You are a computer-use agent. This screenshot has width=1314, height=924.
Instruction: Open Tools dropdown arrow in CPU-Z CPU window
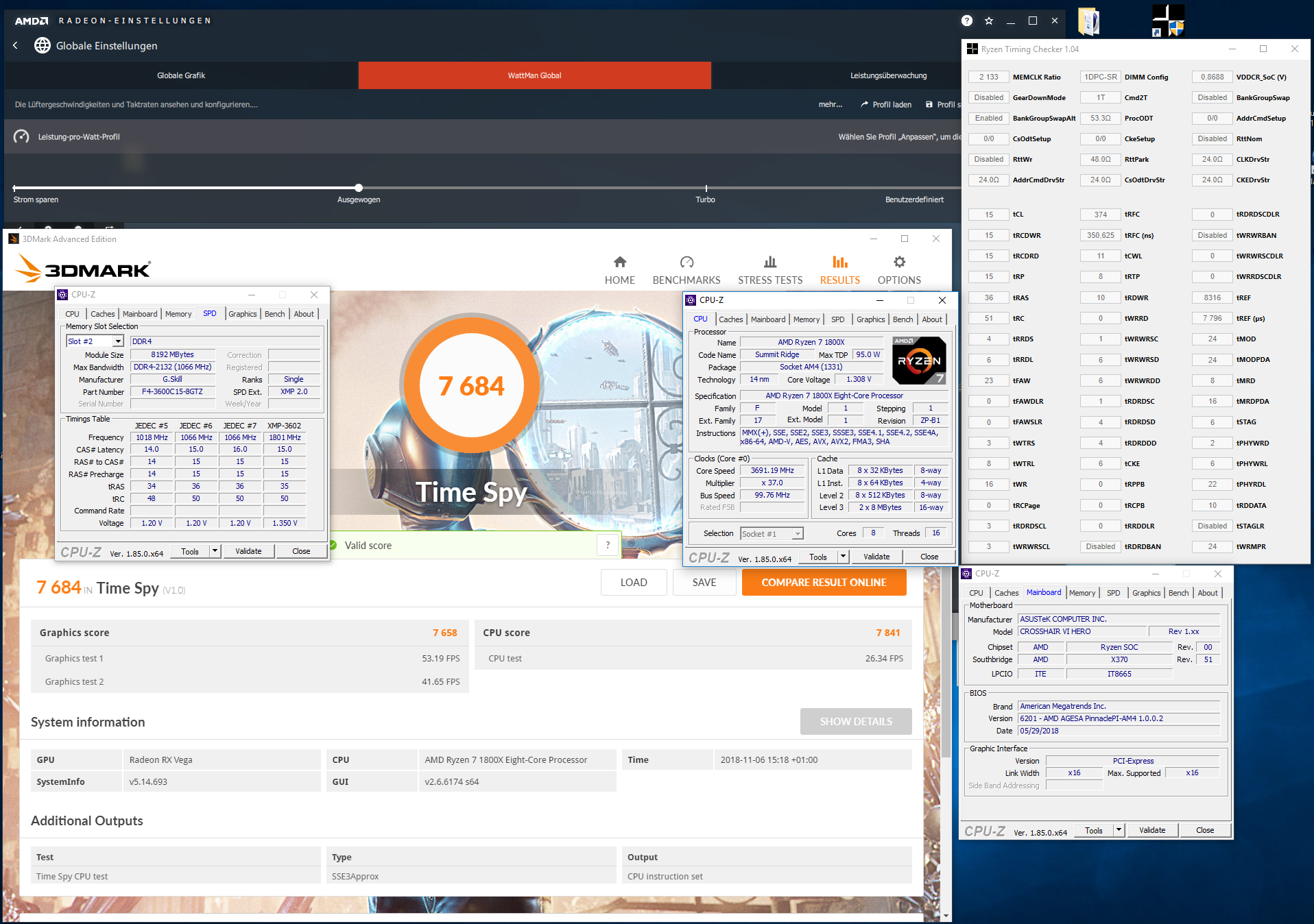843,557
